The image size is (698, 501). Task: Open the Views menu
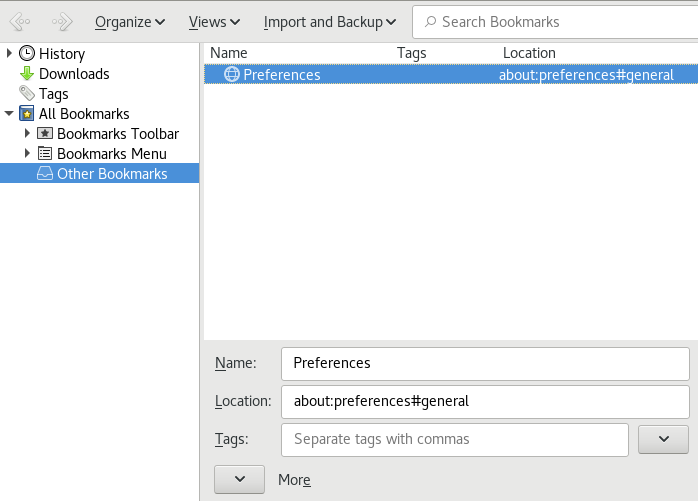(214, 21)
